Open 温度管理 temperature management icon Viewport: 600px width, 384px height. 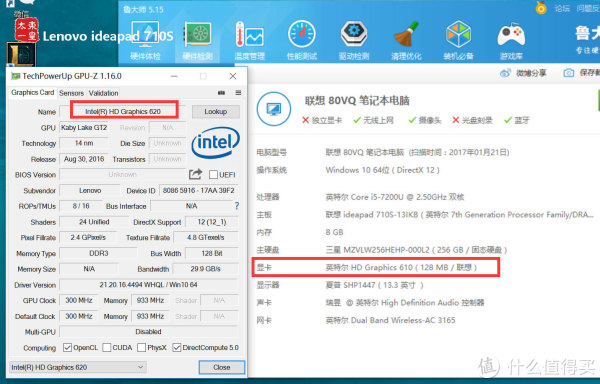[x=249, y=40]
